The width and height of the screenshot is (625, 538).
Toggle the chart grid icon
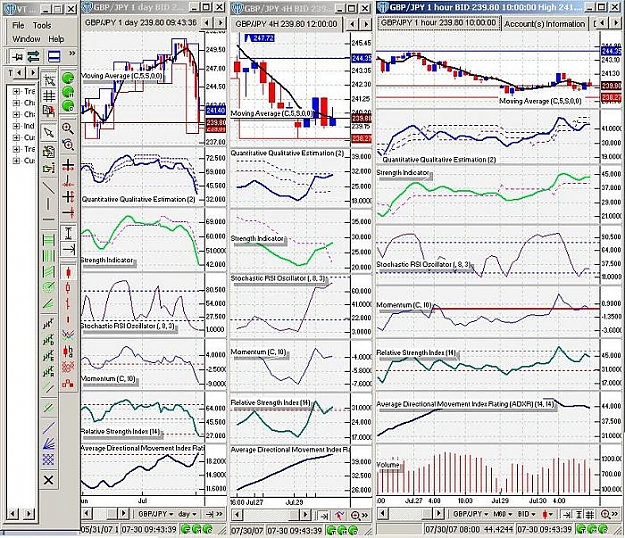point(49,96)
